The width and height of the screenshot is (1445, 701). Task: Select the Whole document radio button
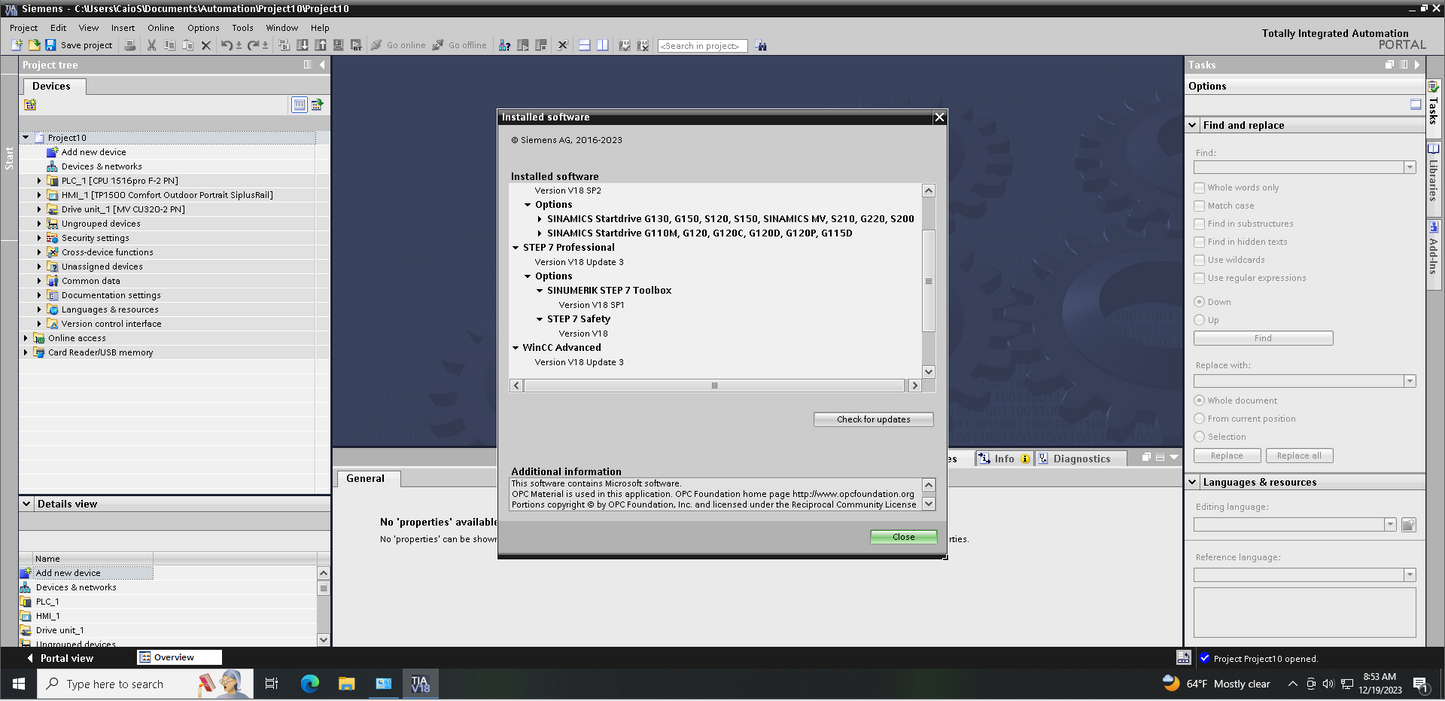(1200, 401)
